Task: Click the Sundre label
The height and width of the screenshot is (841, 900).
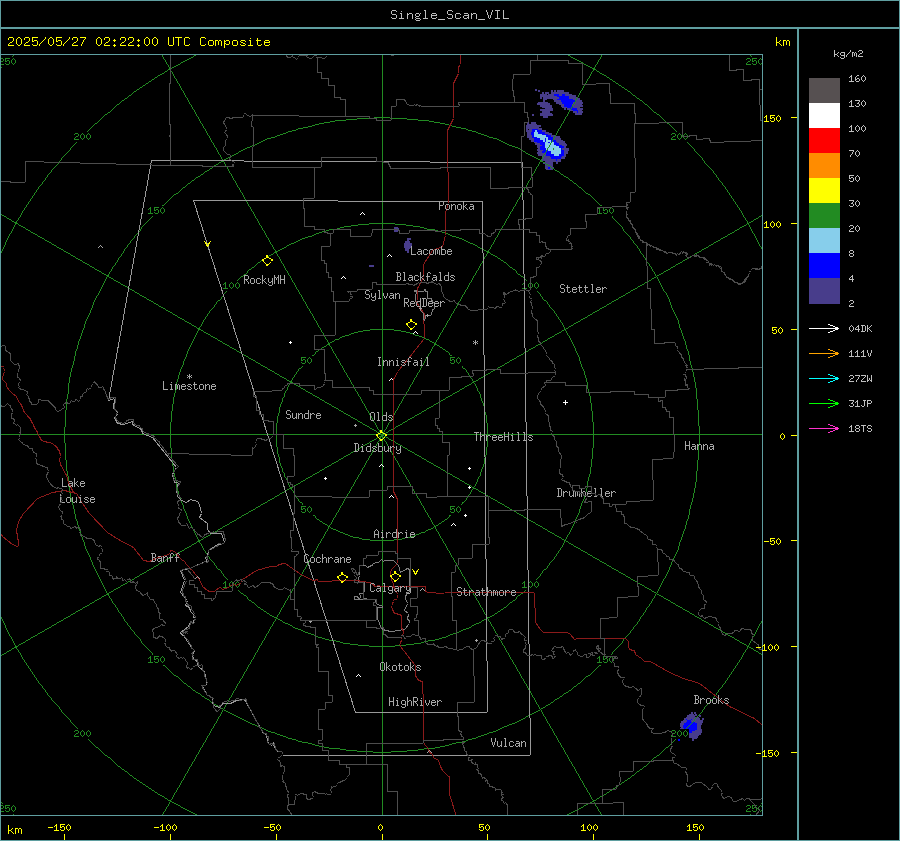Action: [303, 415]
